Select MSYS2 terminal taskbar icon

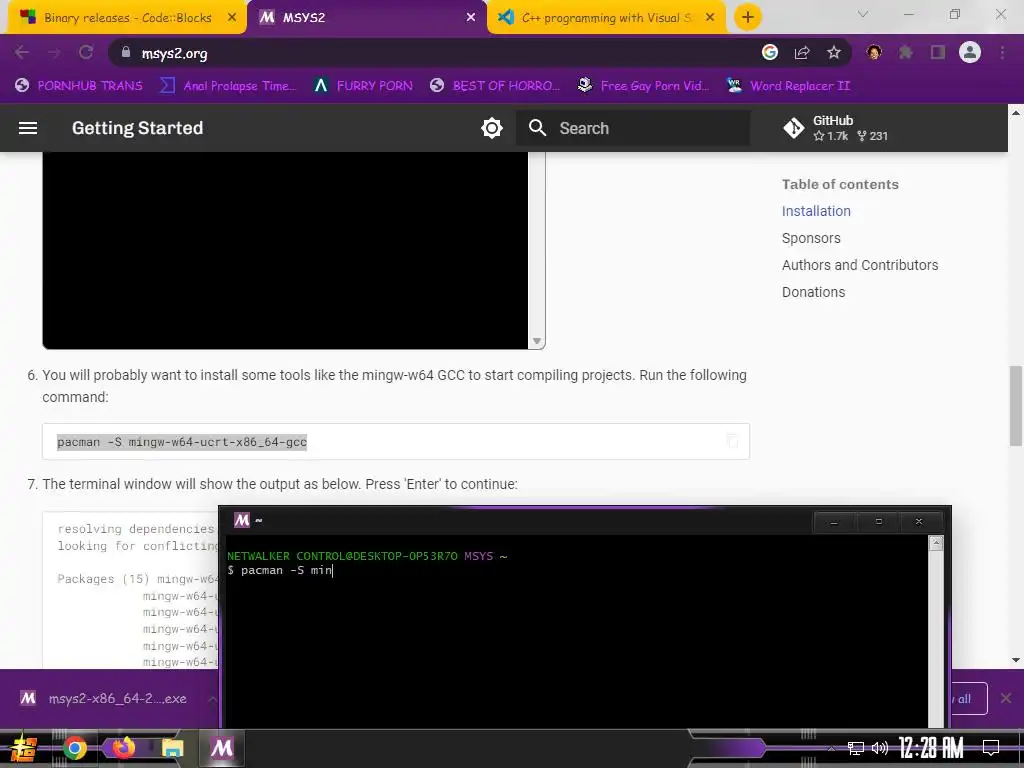221,748
